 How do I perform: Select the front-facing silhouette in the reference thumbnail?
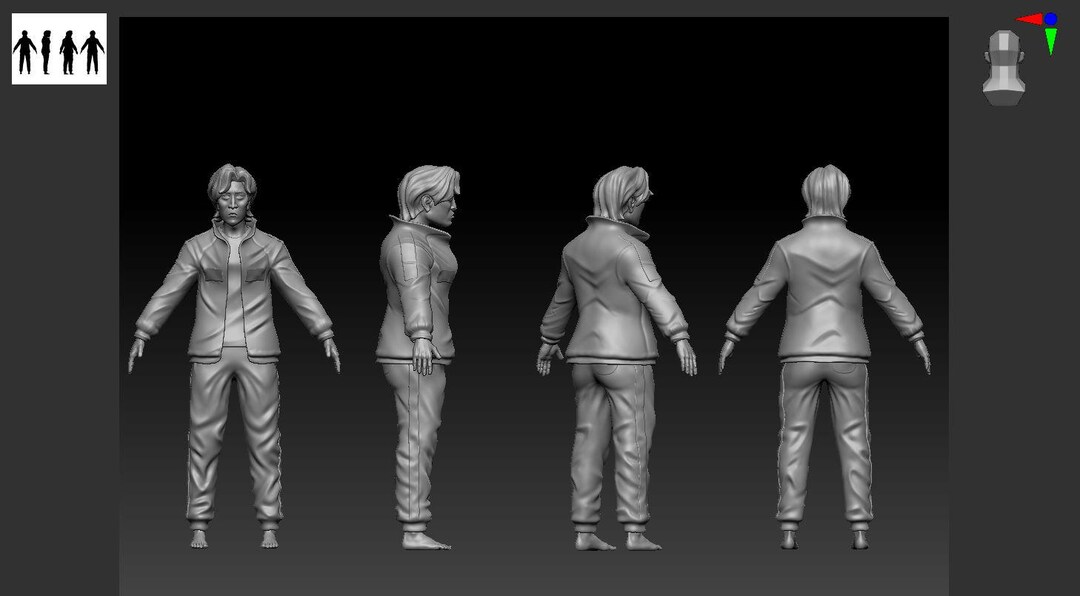[x=25, y=46]
